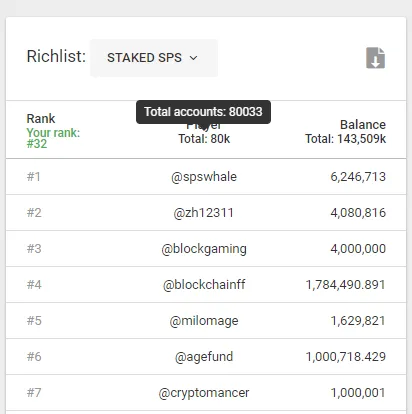The width and height of the screenshot is (412, 414).
Task: Select balance 1,784,490.891 cell
Action: [x=346, y=285]
